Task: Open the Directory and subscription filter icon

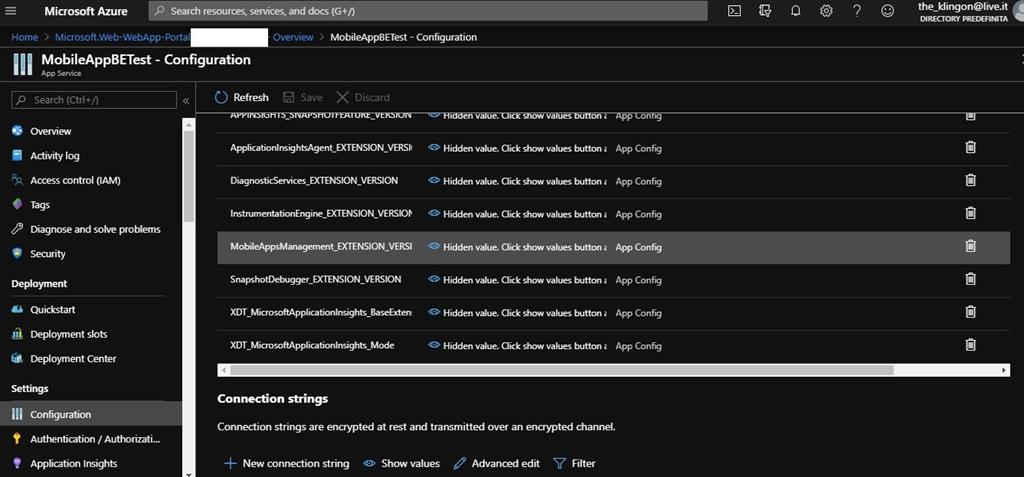Action: pyautogui.click(x=765, y=10)
